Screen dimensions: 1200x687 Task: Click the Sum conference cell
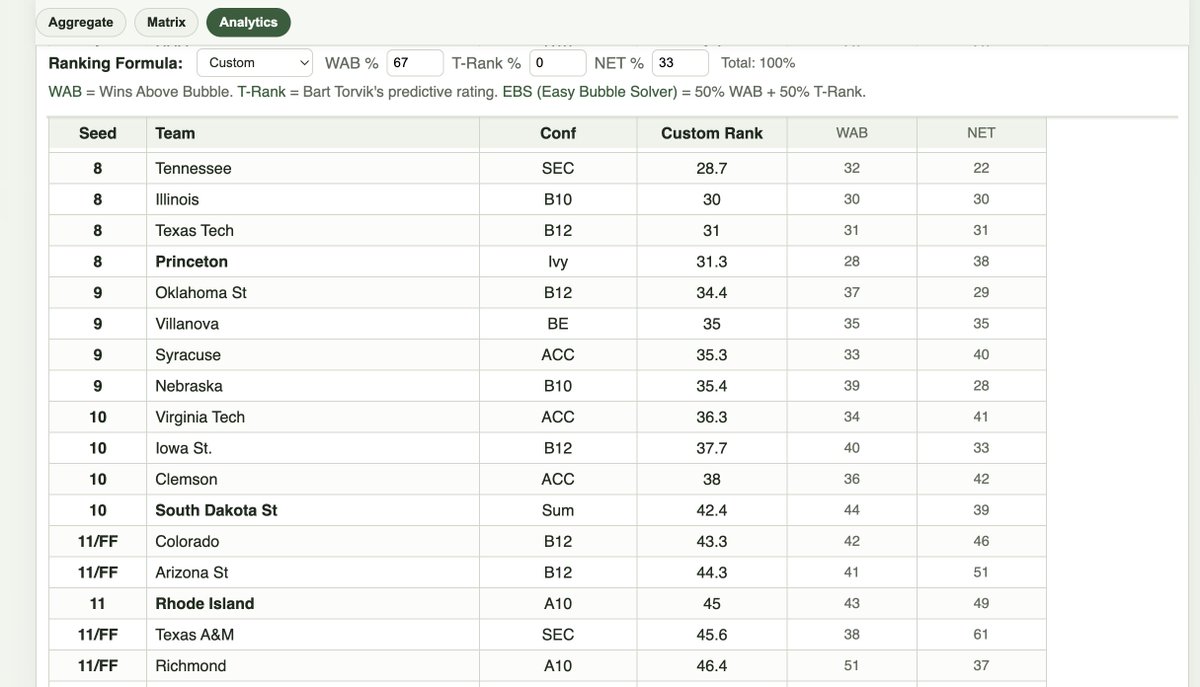click(x=558, y=509)
